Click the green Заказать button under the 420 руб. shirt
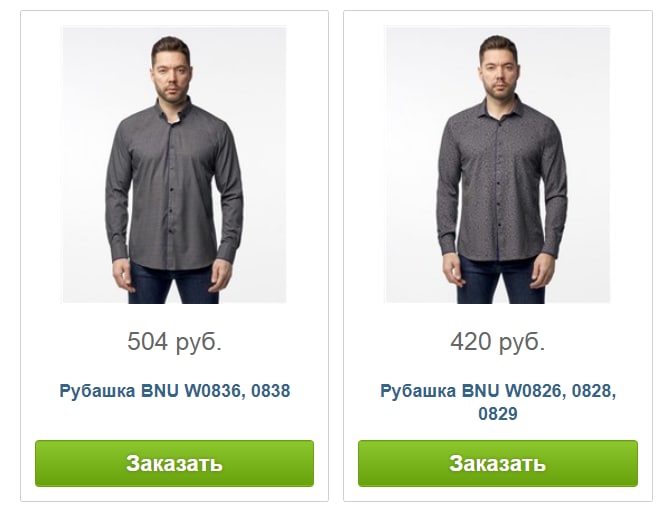The height and width of the screenshot is (507, 660). click(x=498, y=463)
